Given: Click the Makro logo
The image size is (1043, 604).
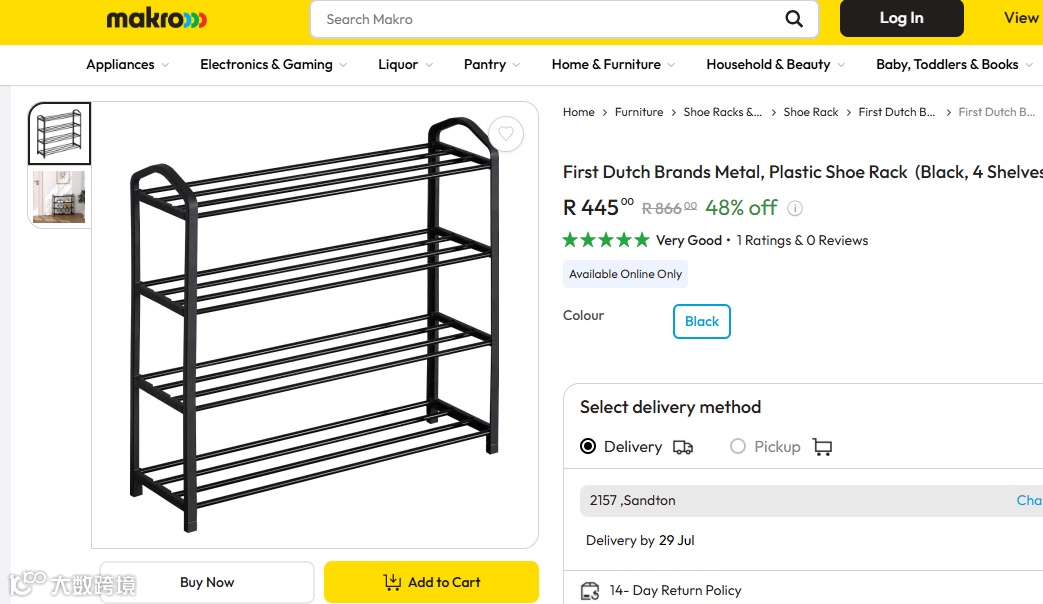Looking at the screenshot, I should (x=157, y=19).
